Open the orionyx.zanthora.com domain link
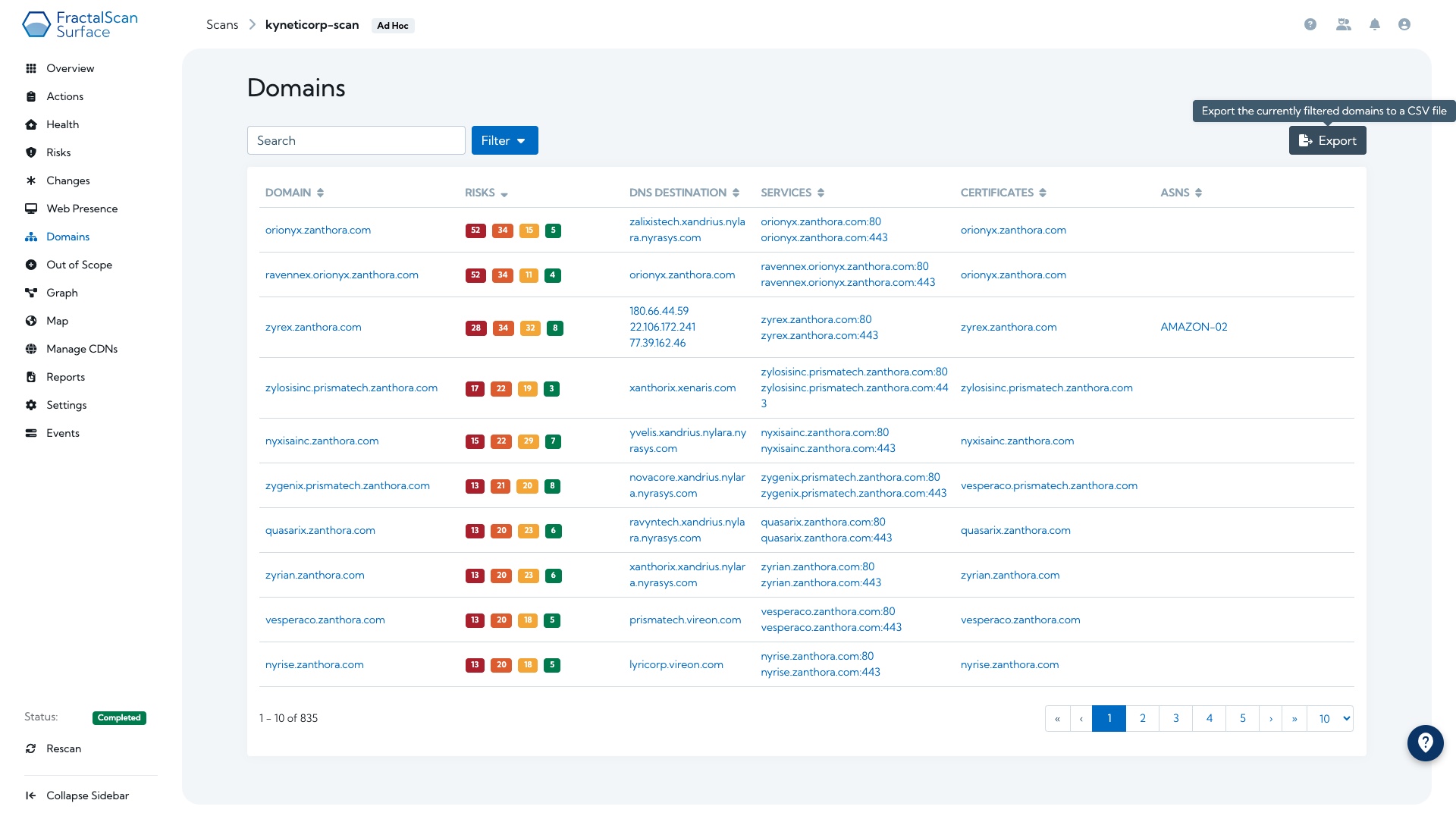Screen dimensions: 1456x819 tap(317, 229)
